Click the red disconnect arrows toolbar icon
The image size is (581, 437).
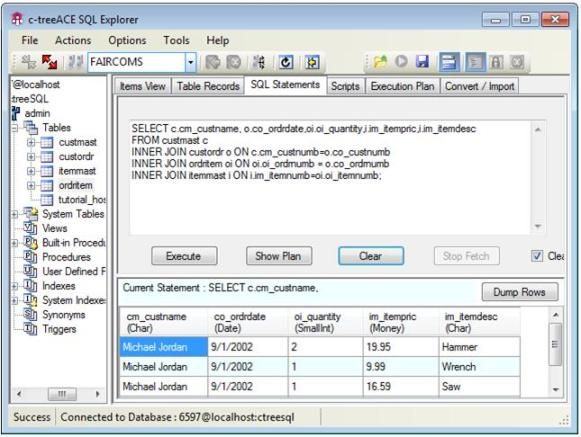(x=49, y=62)
